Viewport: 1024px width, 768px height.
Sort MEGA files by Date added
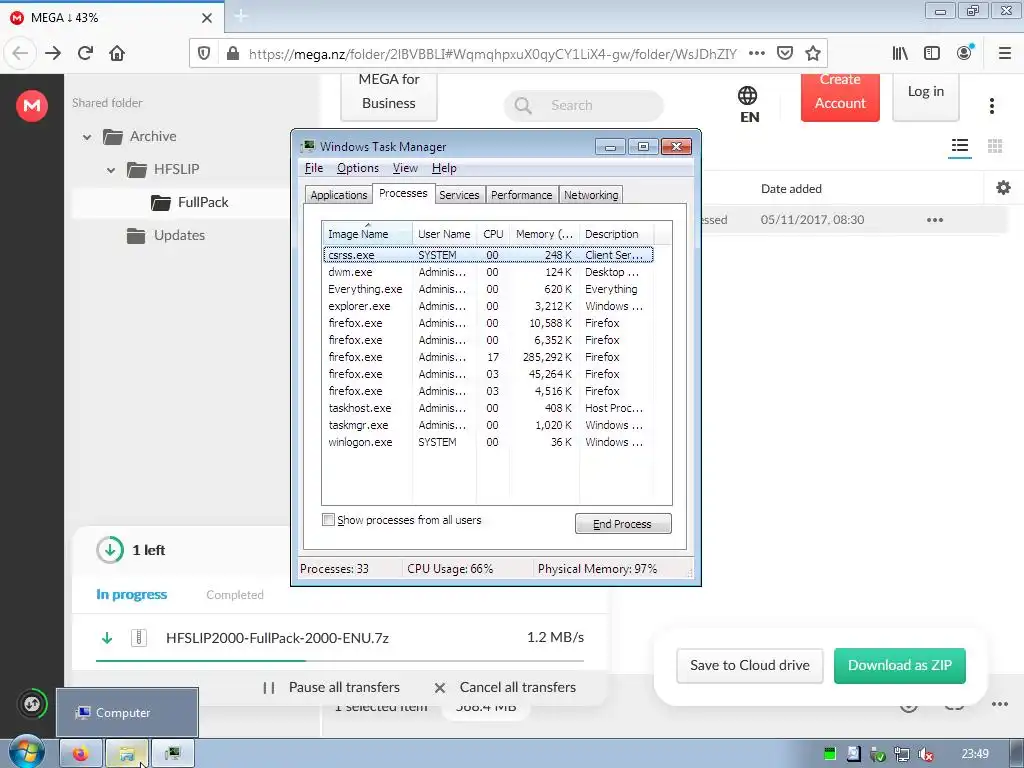pyautogui.click(x=791, y=189)
